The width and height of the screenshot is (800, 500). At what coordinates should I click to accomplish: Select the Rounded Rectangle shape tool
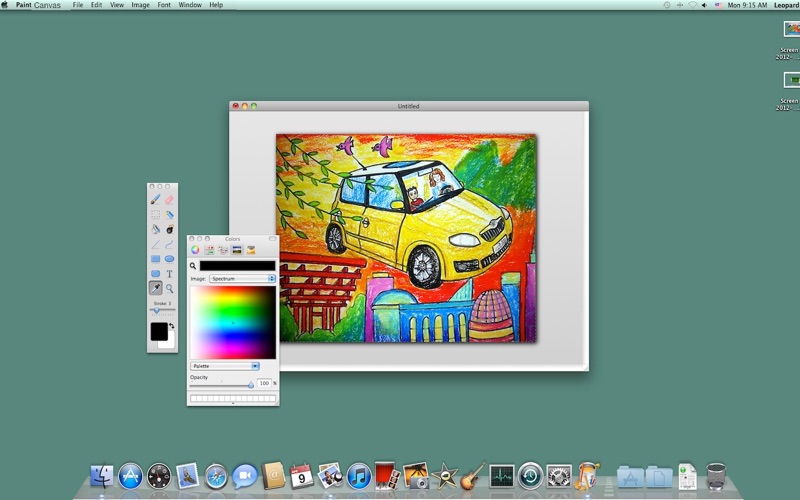[x=156, y=273]
